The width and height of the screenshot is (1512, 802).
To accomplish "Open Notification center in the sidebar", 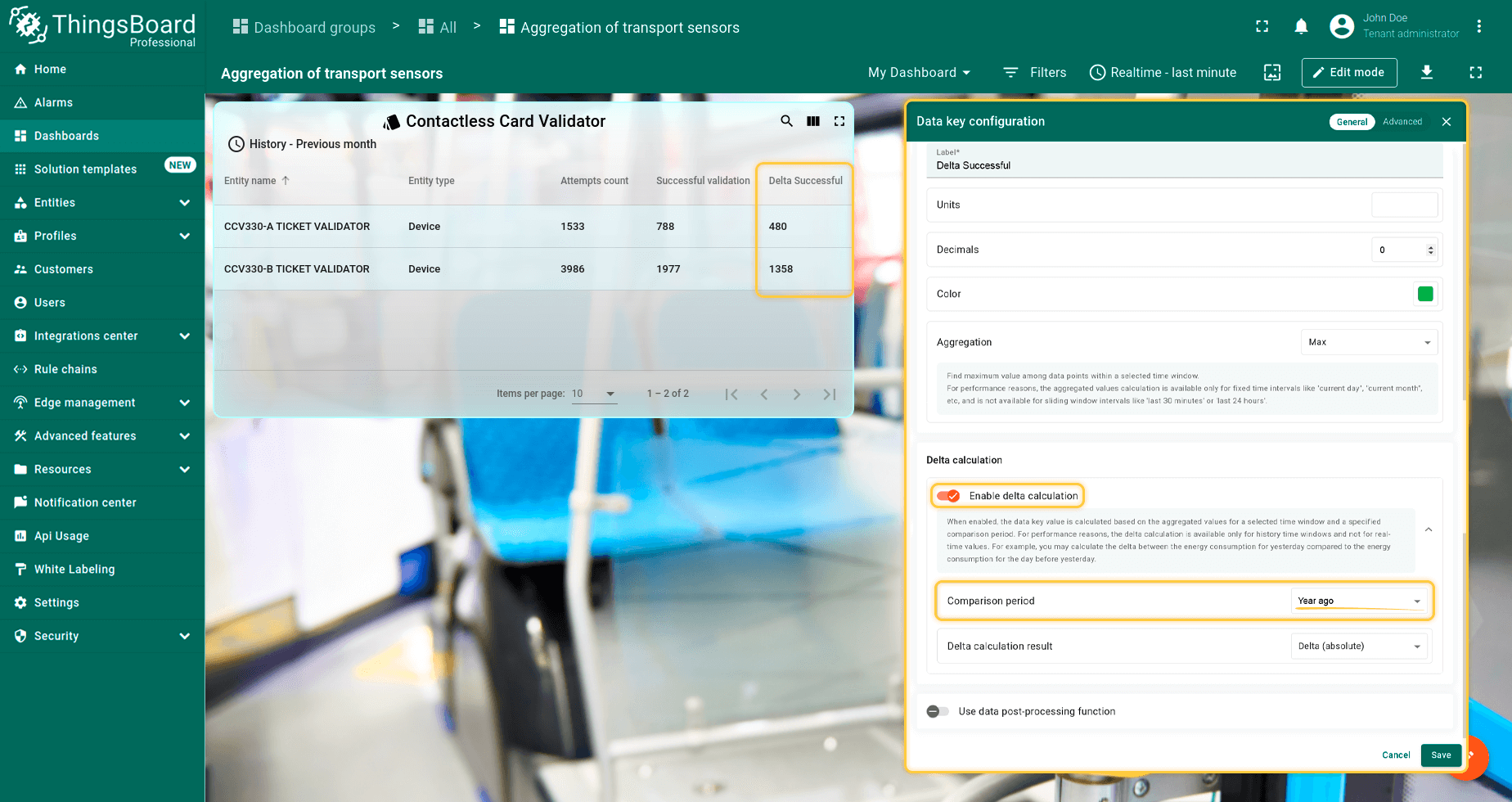I will click(85, 502).
